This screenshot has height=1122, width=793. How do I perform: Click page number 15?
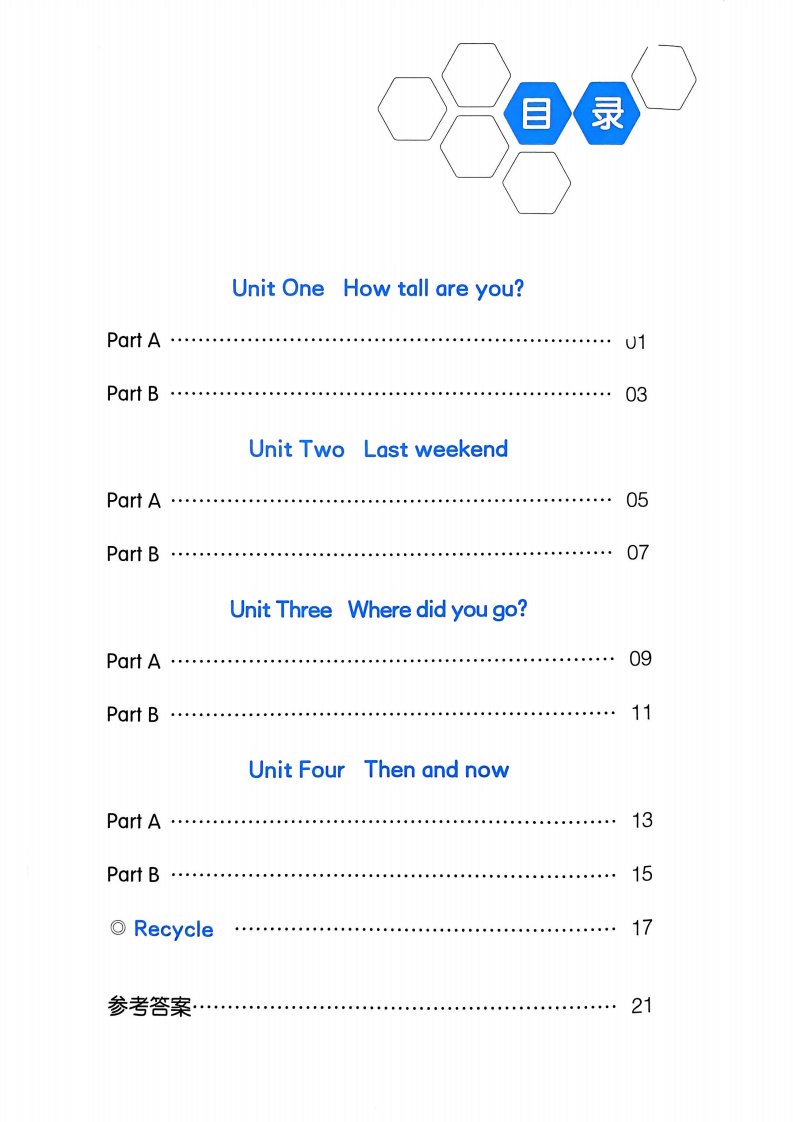pos(642,874)
